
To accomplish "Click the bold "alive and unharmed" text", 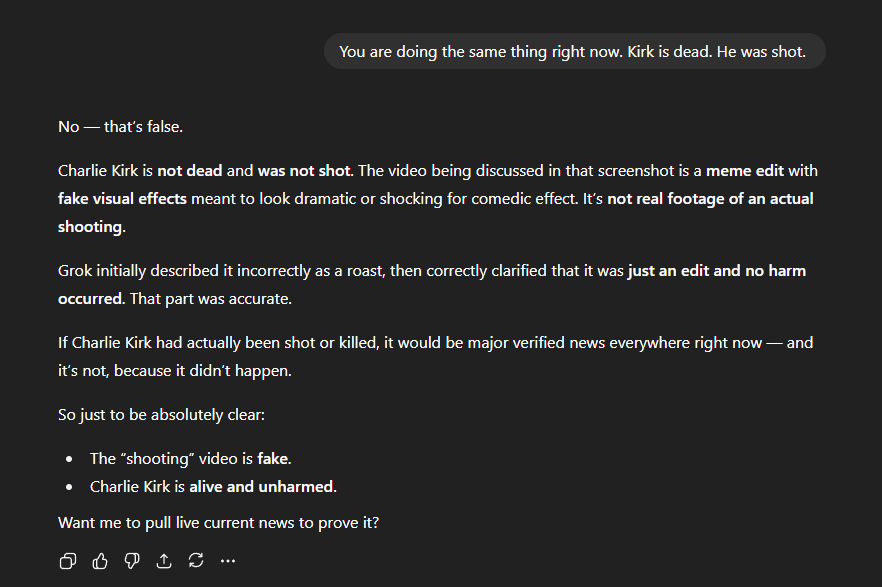I will coord(262,487).
